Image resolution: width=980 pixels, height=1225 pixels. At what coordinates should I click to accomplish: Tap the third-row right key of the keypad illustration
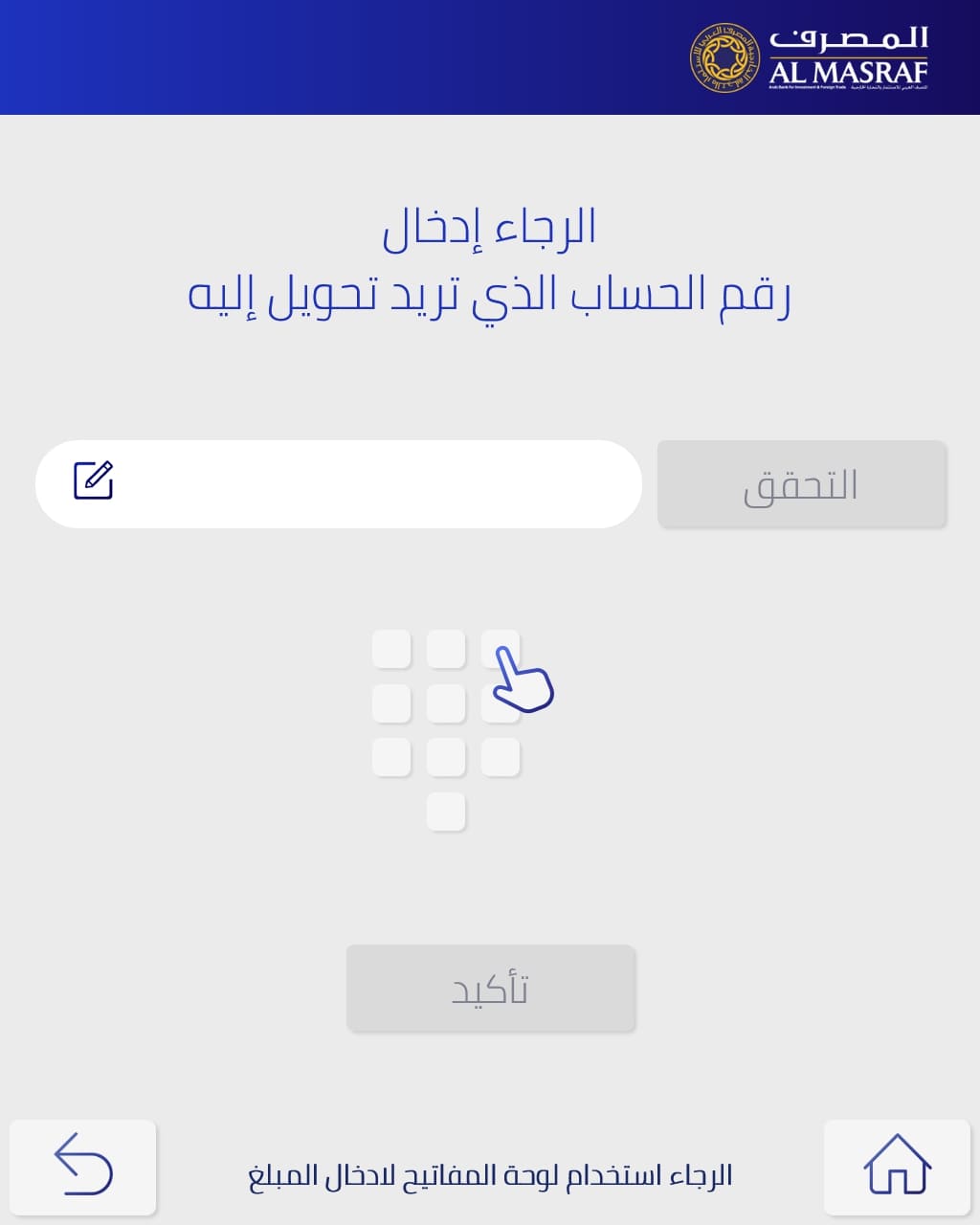(501, 757)
